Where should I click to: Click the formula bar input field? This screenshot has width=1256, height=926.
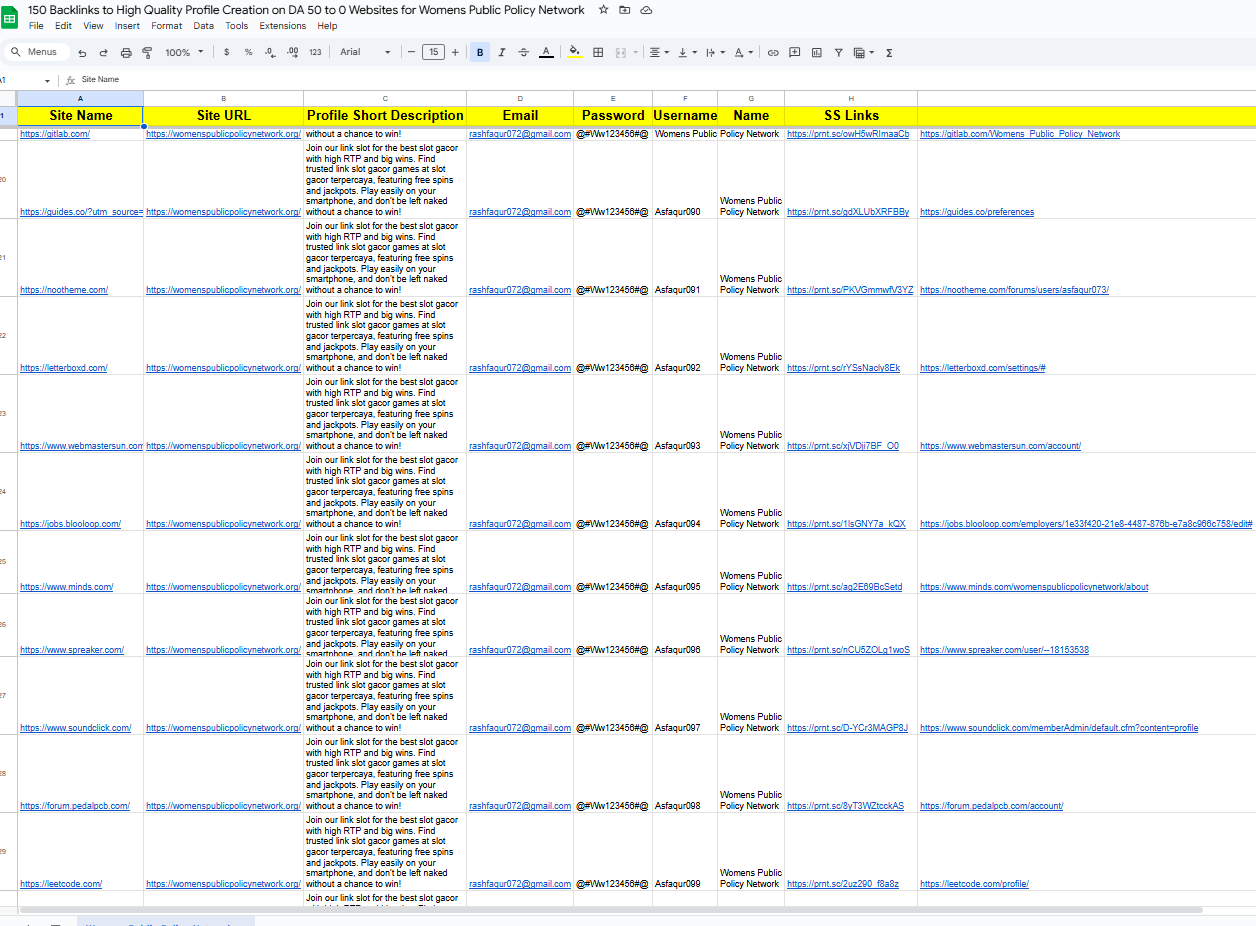300,79
